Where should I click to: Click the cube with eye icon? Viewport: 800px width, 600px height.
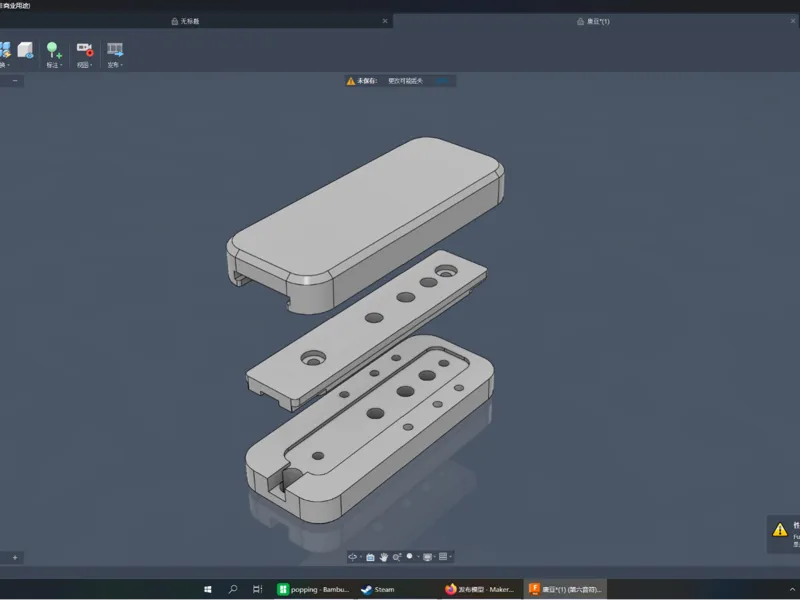25,50
